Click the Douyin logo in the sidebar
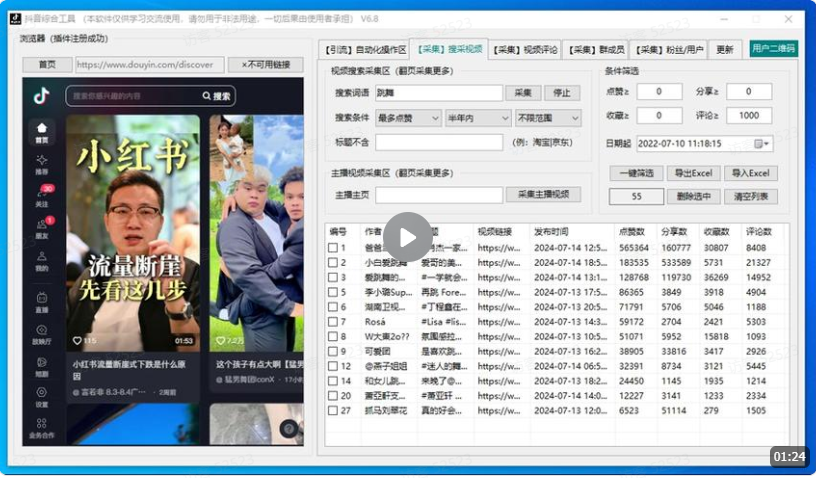 [41, 96]
